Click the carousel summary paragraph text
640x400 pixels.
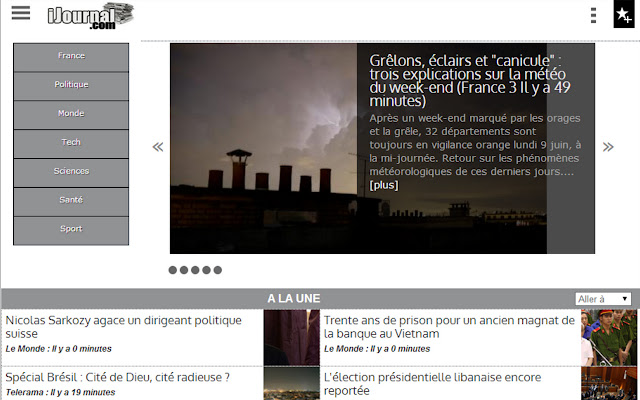475,145
